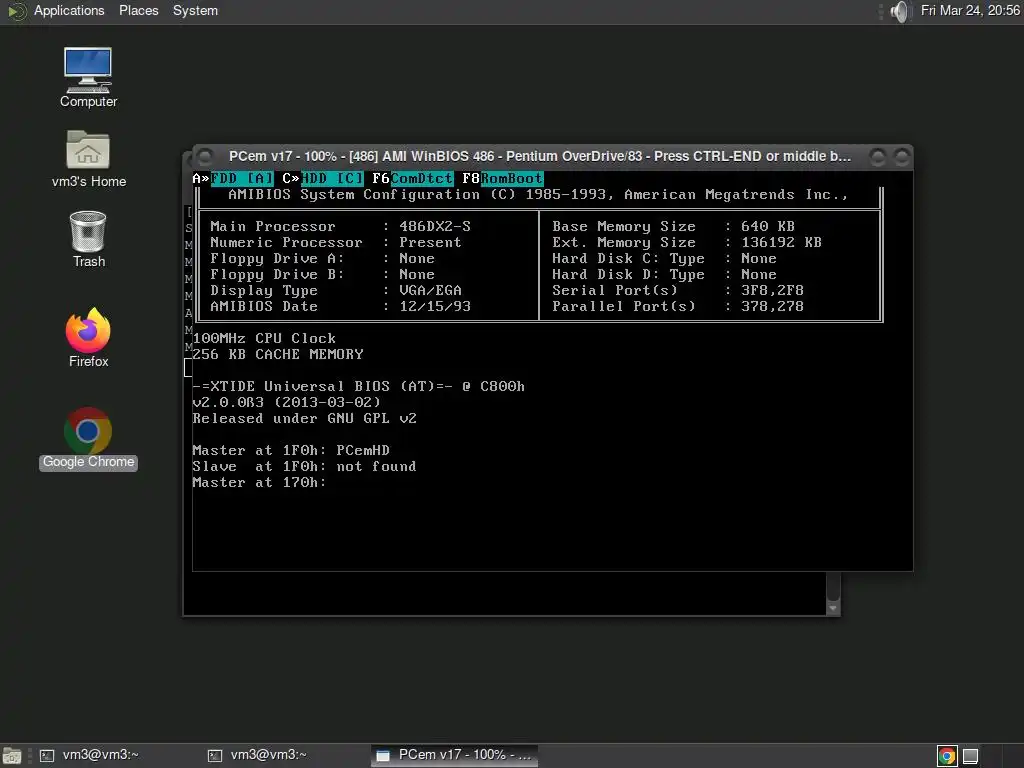Click scrollbar down arrow in terminal window behind
This screenshot has width=1024, height=768.
pos(833,608)
